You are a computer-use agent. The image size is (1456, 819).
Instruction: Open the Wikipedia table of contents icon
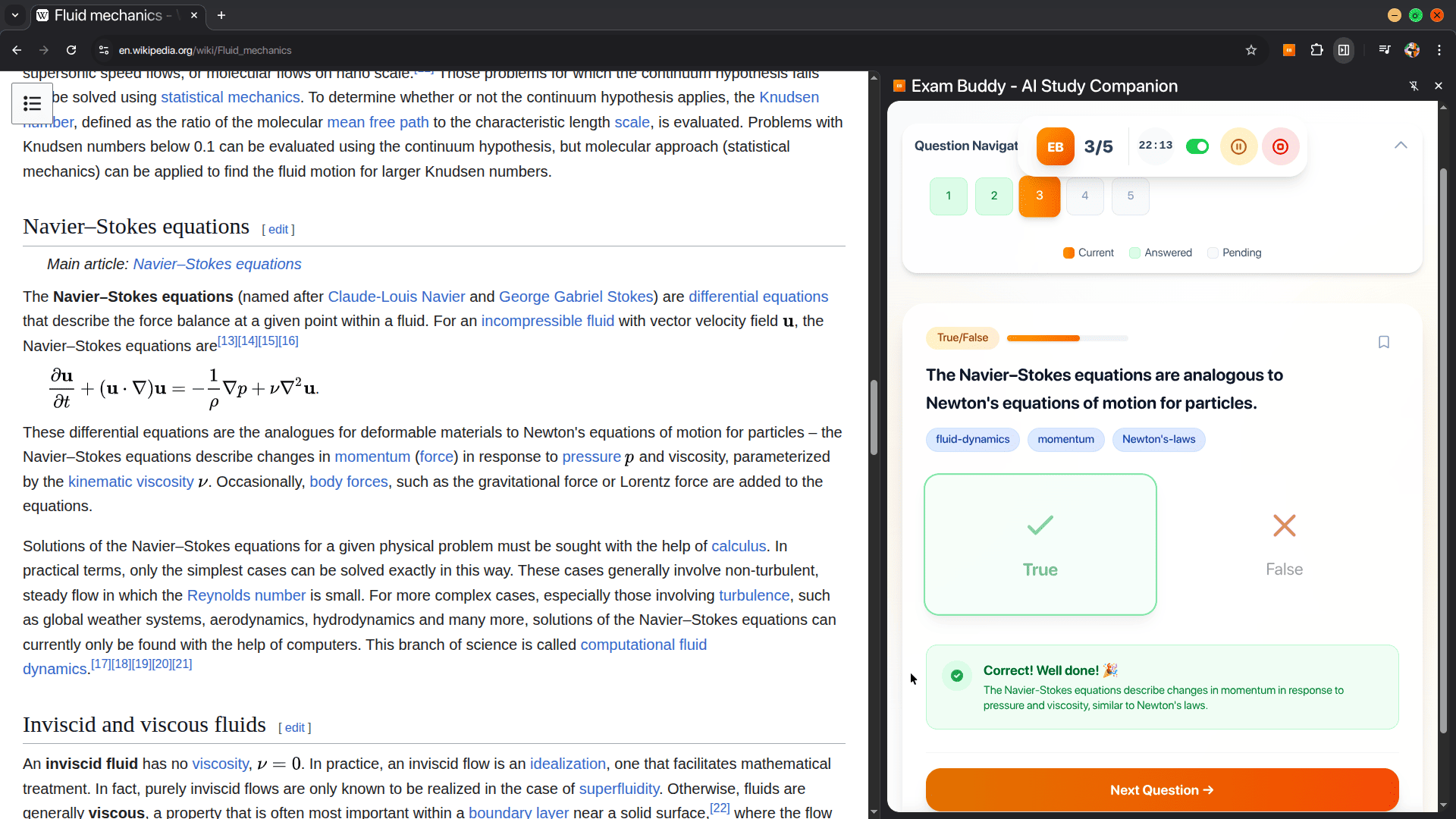pyautogui.click(x=32, y=103)
